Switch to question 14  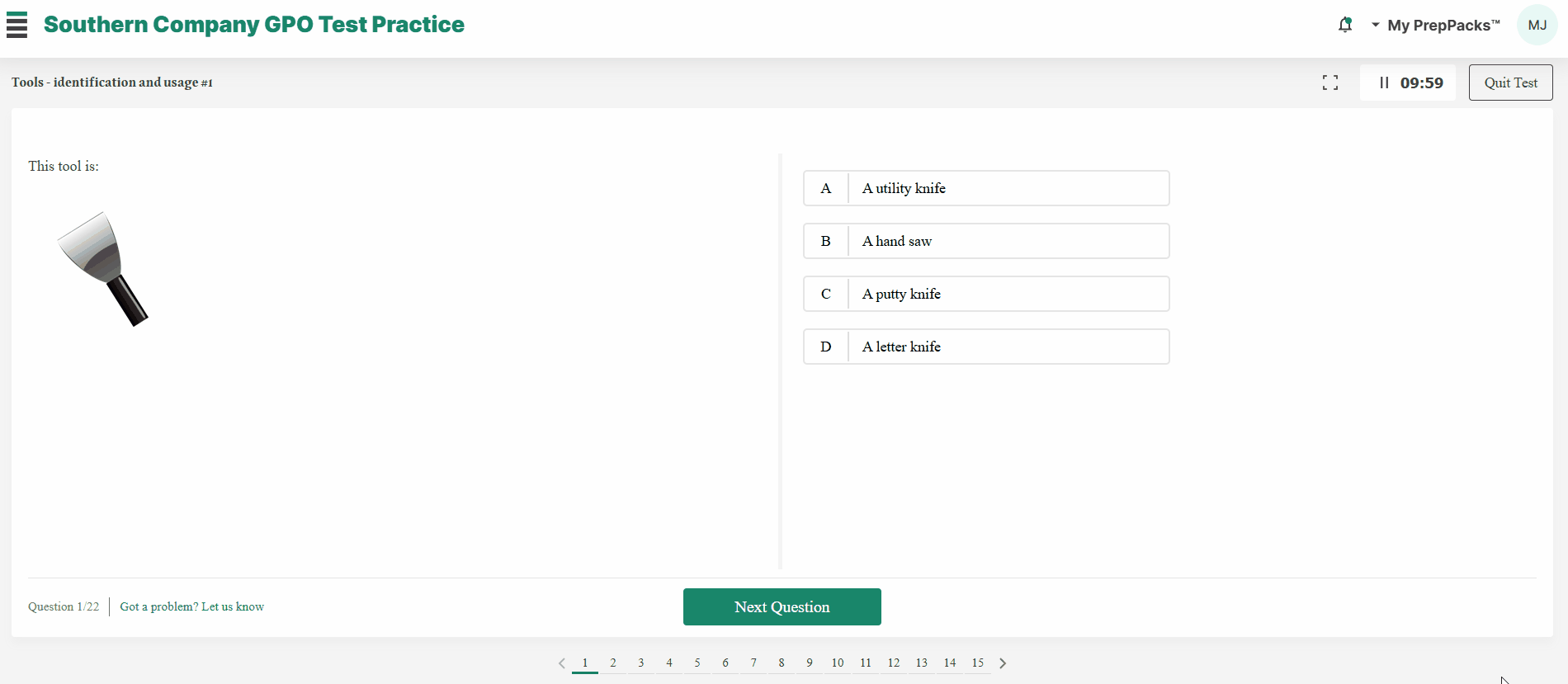click(x=950, y=663)
